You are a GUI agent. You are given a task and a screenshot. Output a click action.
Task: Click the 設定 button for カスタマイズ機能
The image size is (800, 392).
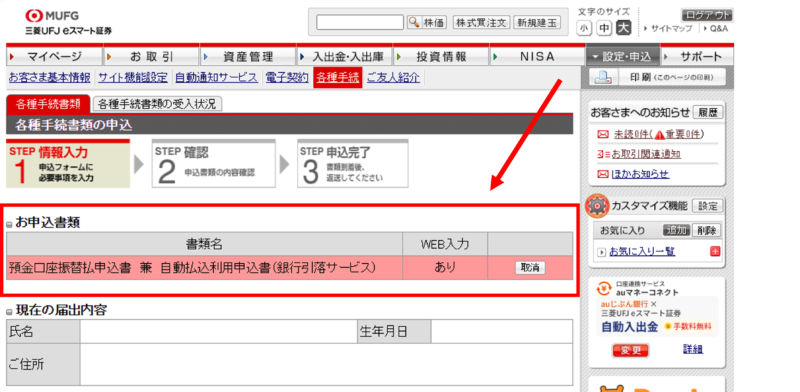(708, 206)
